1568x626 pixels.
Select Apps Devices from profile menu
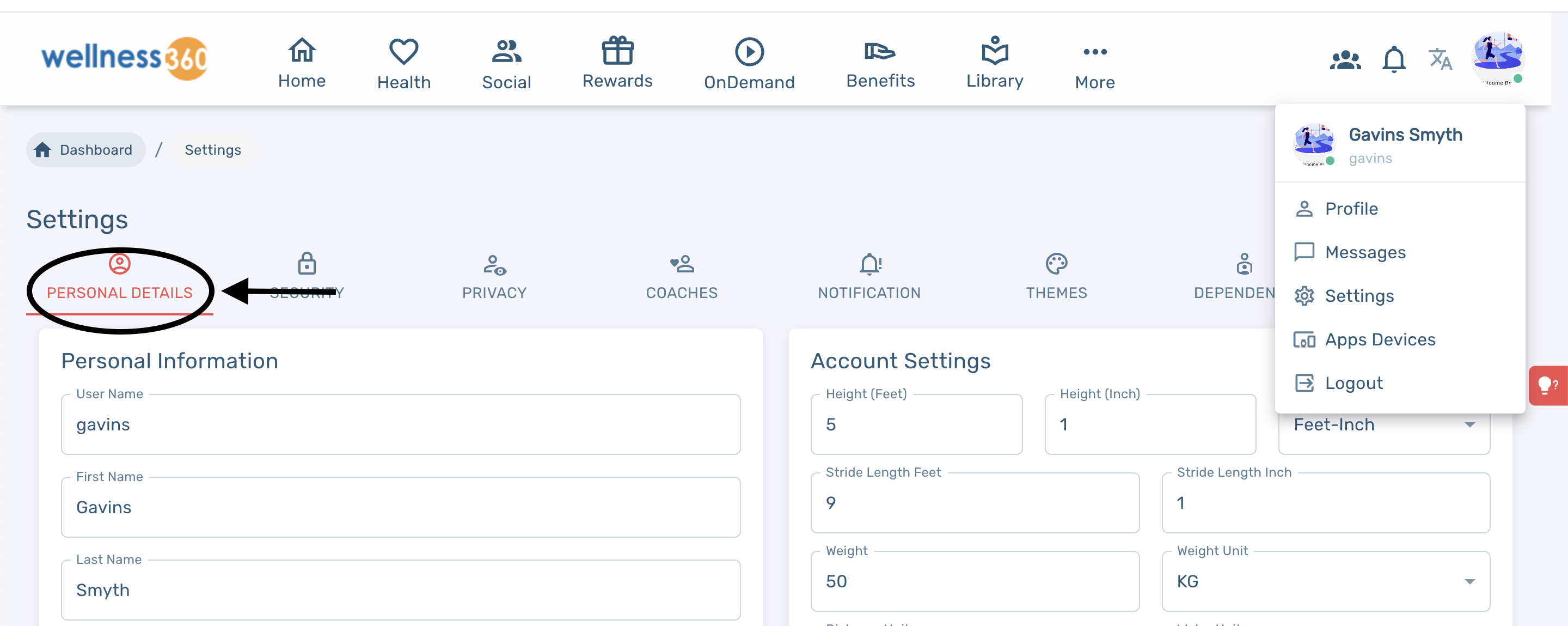(1379, 339)
